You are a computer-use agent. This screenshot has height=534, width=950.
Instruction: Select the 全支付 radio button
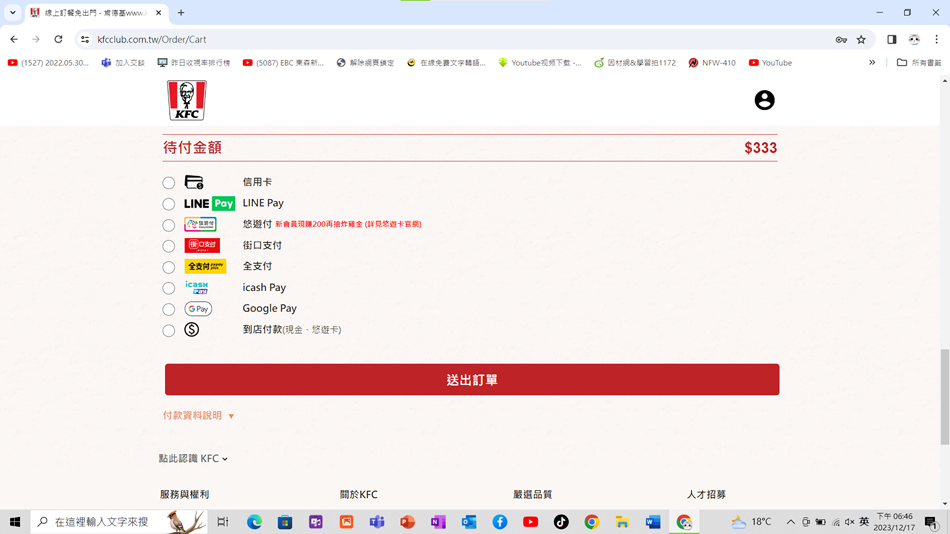[168, 267]
